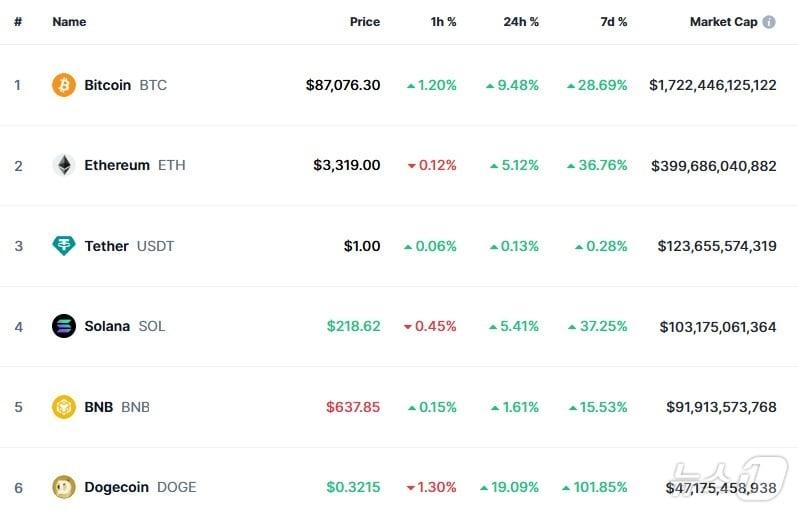
Task: Click the Tether logo icon
Action: coord(64,246)
